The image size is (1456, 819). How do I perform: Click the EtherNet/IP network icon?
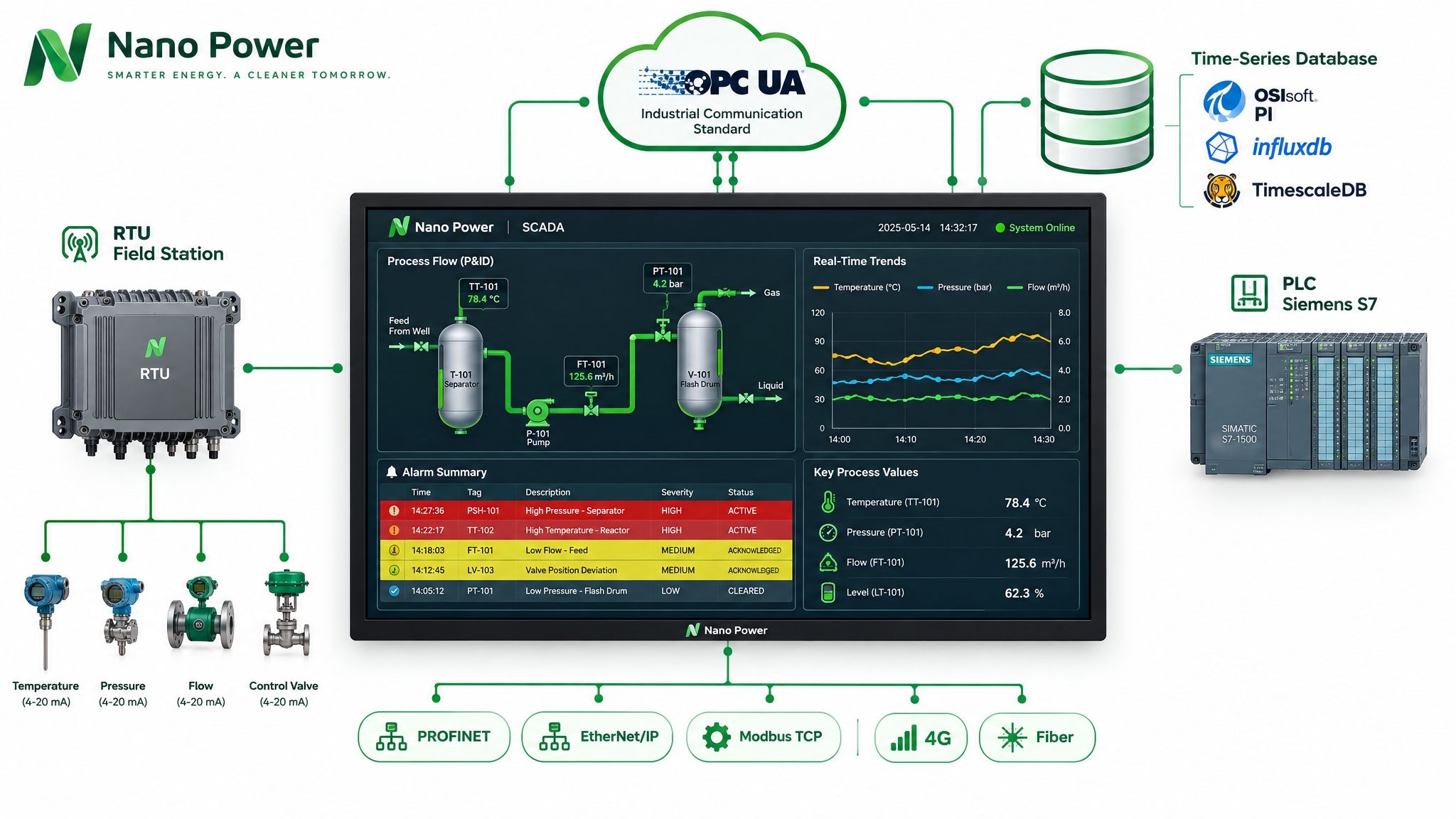click(555, 737)
